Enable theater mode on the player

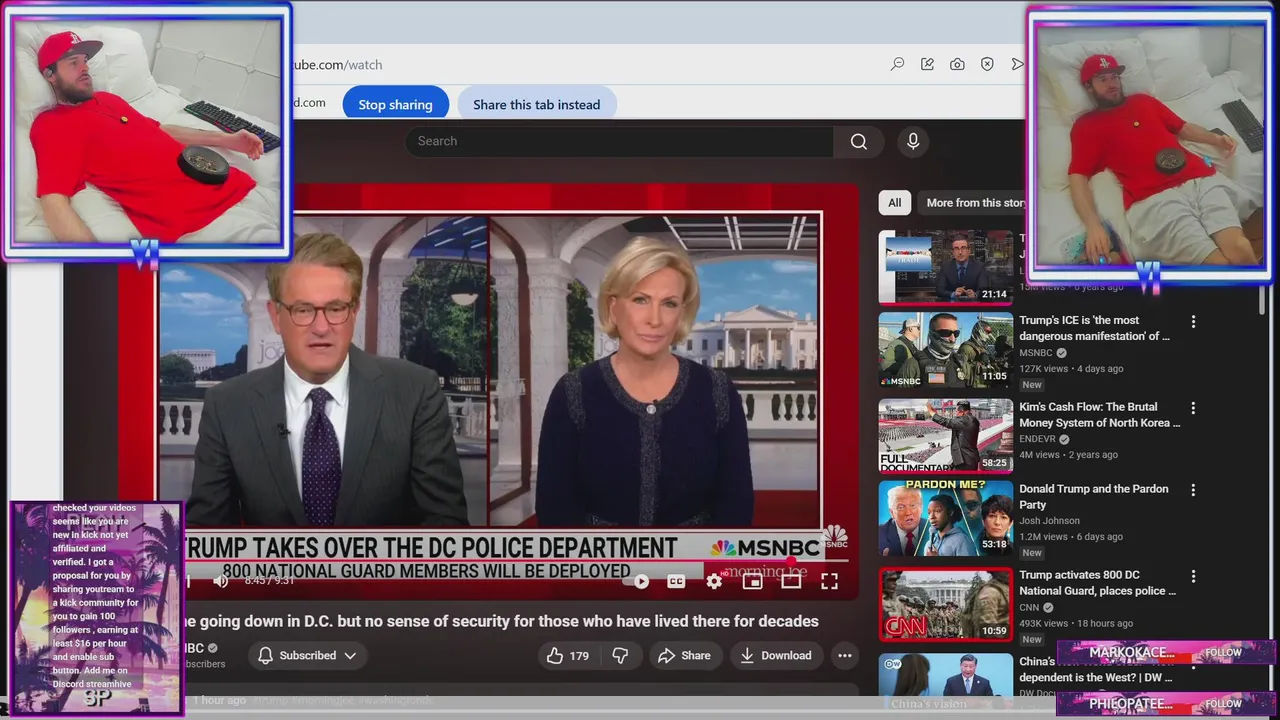[791, 581]
